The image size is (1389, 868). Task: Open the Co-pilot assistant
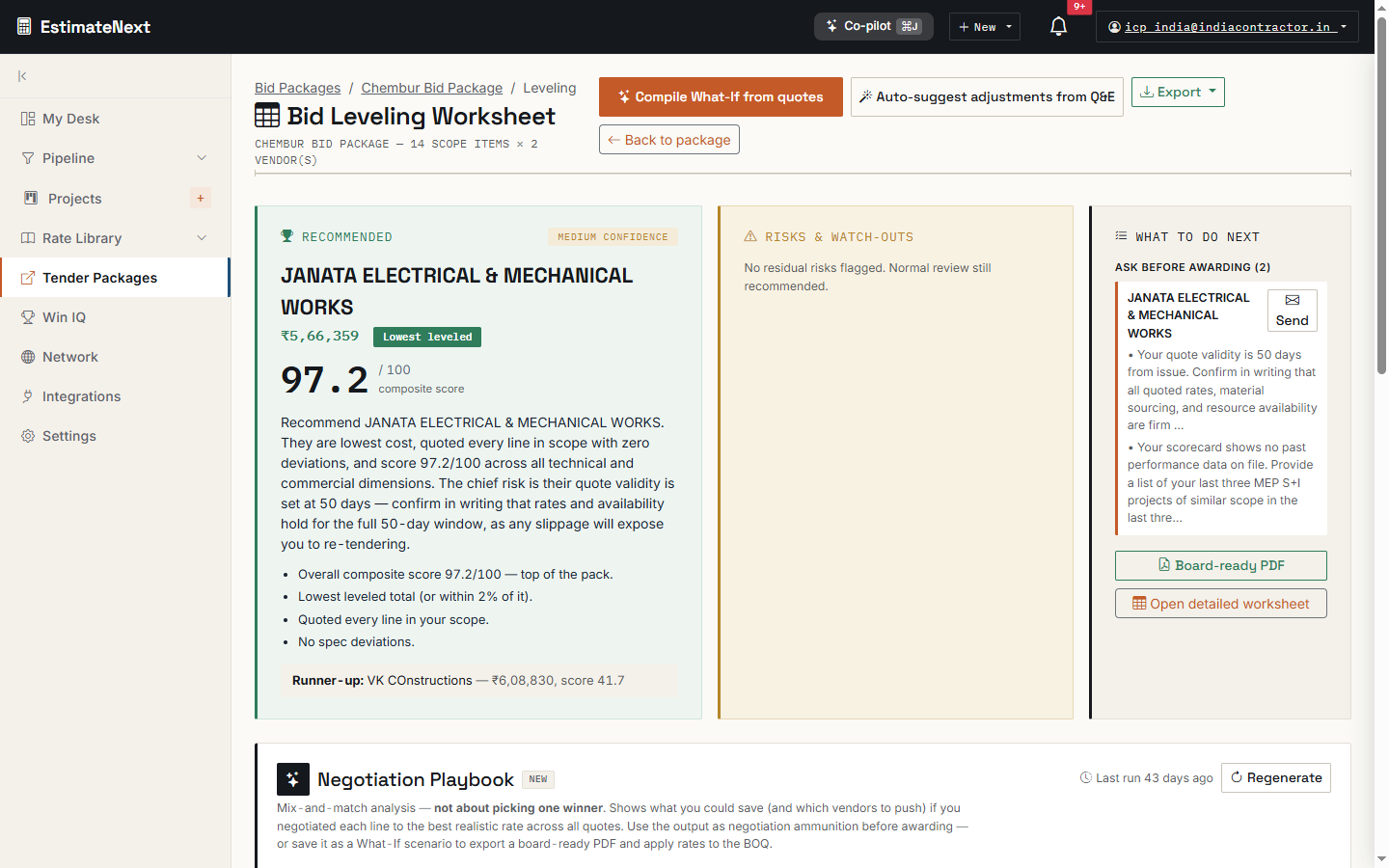(x=874, y=26)
